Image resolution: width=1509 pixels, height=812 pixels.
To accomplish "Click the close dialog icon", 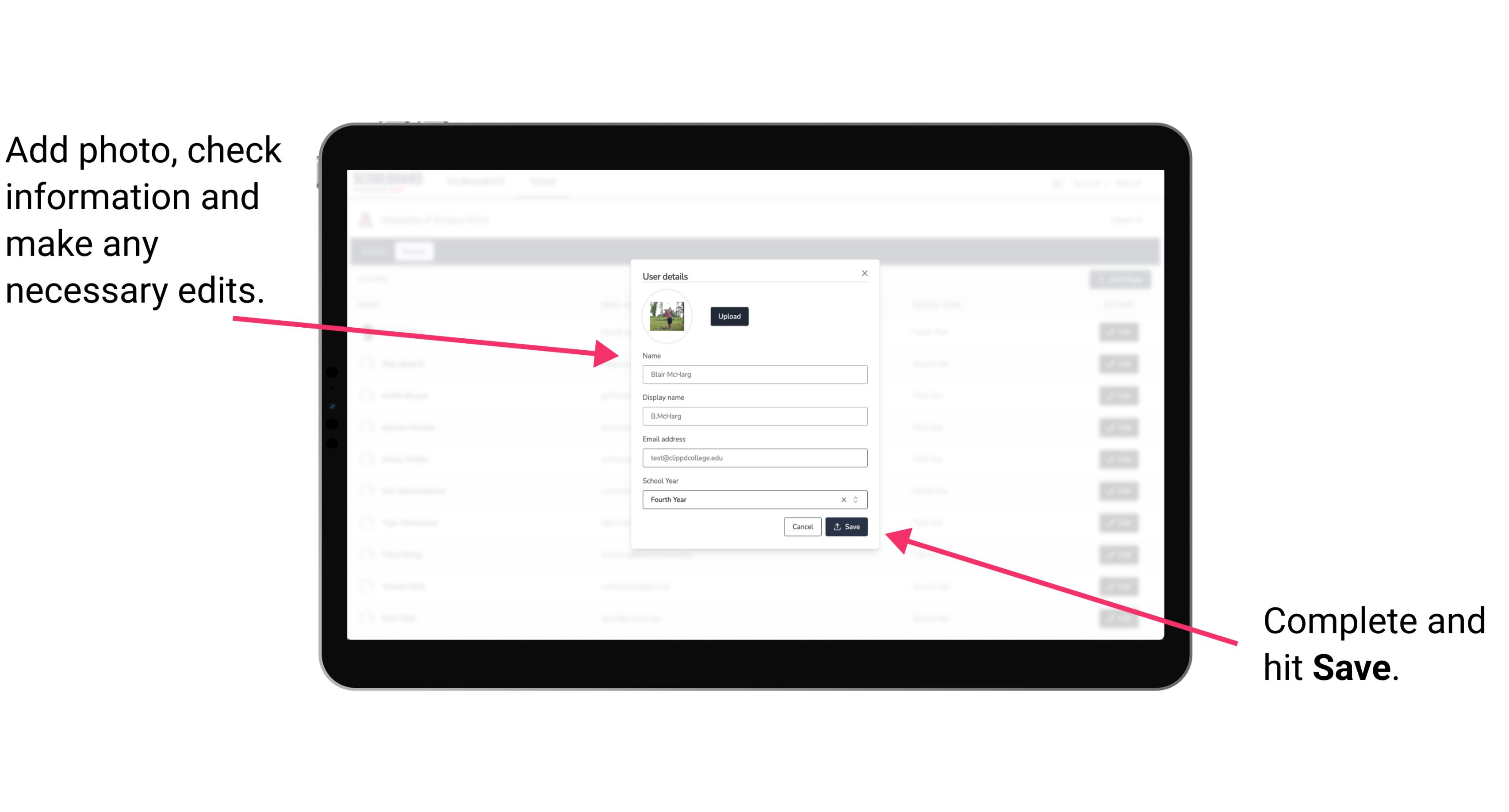I will (865, 273).
